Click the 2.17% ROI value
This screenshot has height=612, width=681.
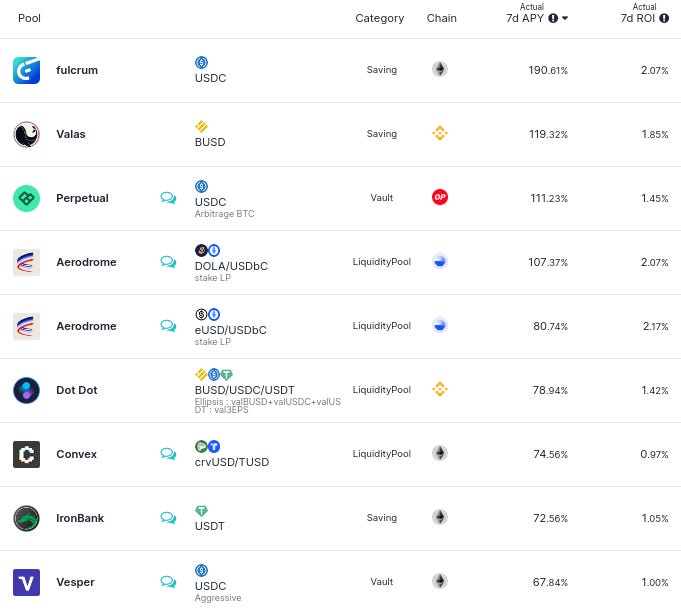click(655, 326)
